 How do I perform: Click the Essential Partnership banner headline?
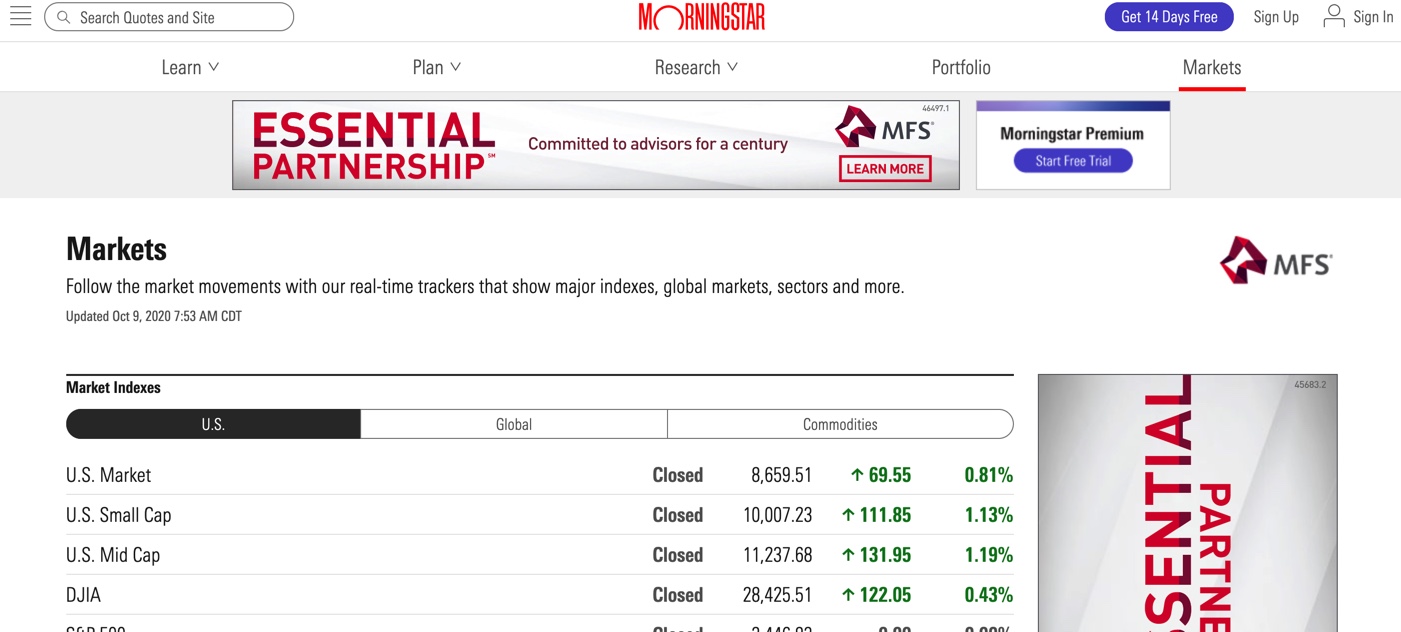coord(373,146)
